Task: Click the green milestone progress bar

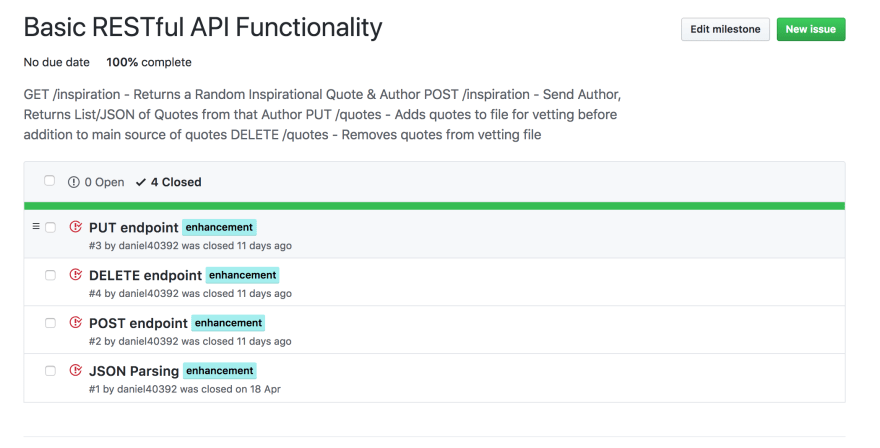Action: [434, 206]
